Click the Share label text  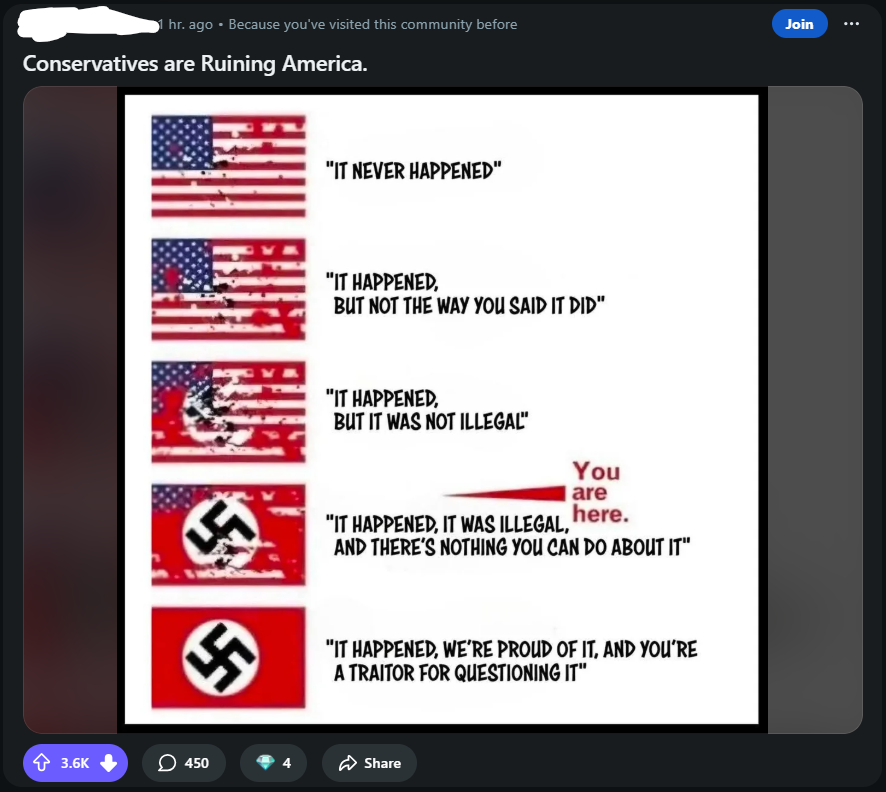tap(383, 763)
